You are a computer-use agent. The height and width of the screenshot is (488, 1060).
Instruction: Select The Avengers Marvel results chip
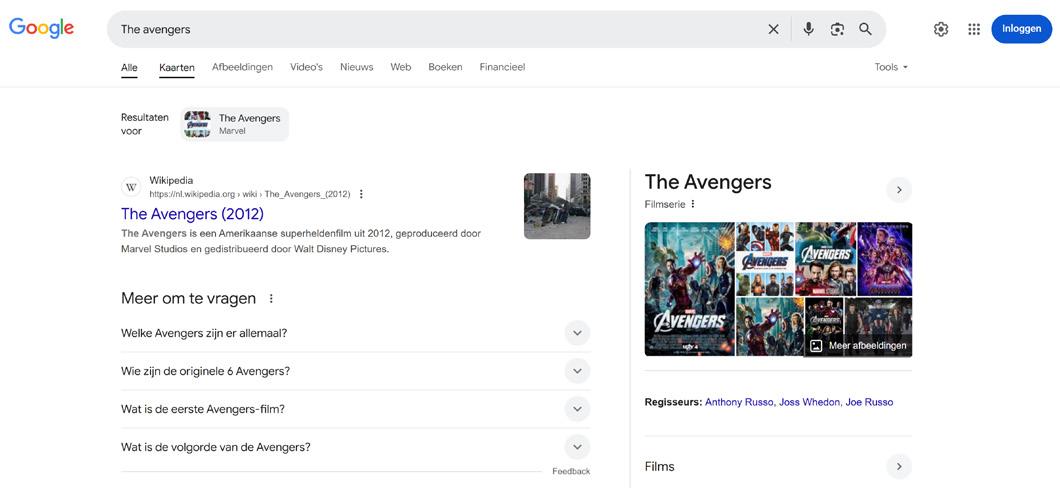click(x=234, y=124)
